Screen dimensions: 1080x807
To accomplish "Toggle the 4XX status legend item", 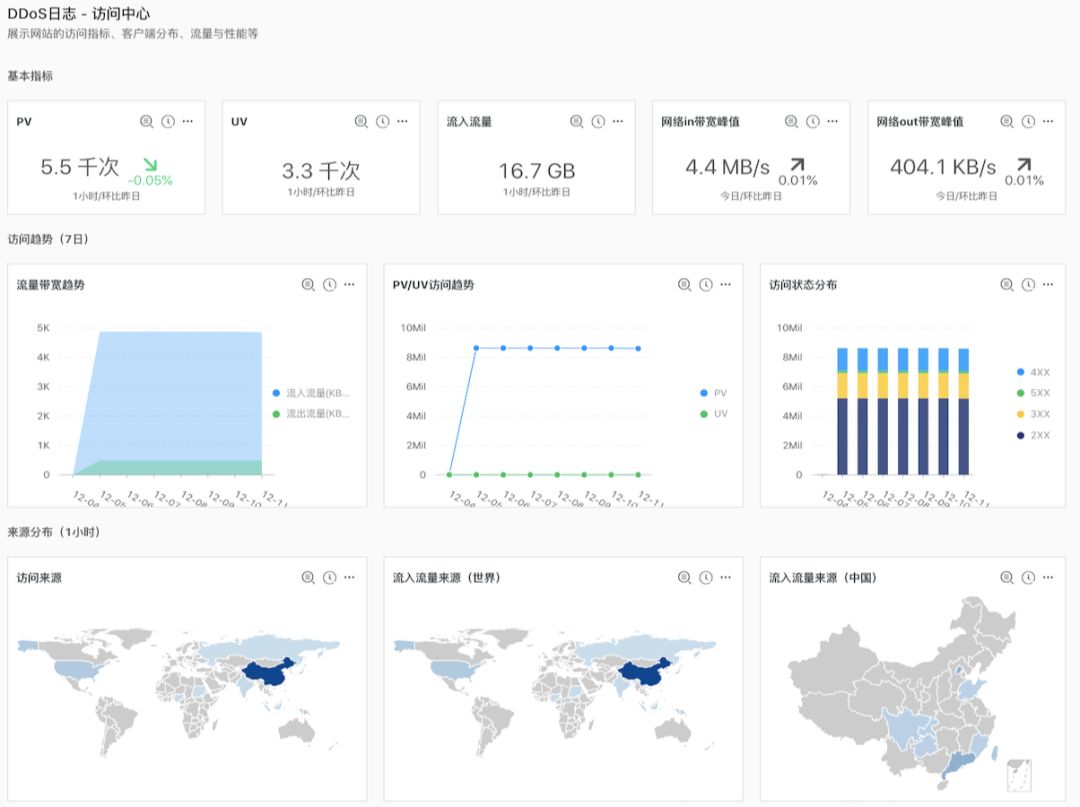I will pyautogui.click(x=1033, y=373).
